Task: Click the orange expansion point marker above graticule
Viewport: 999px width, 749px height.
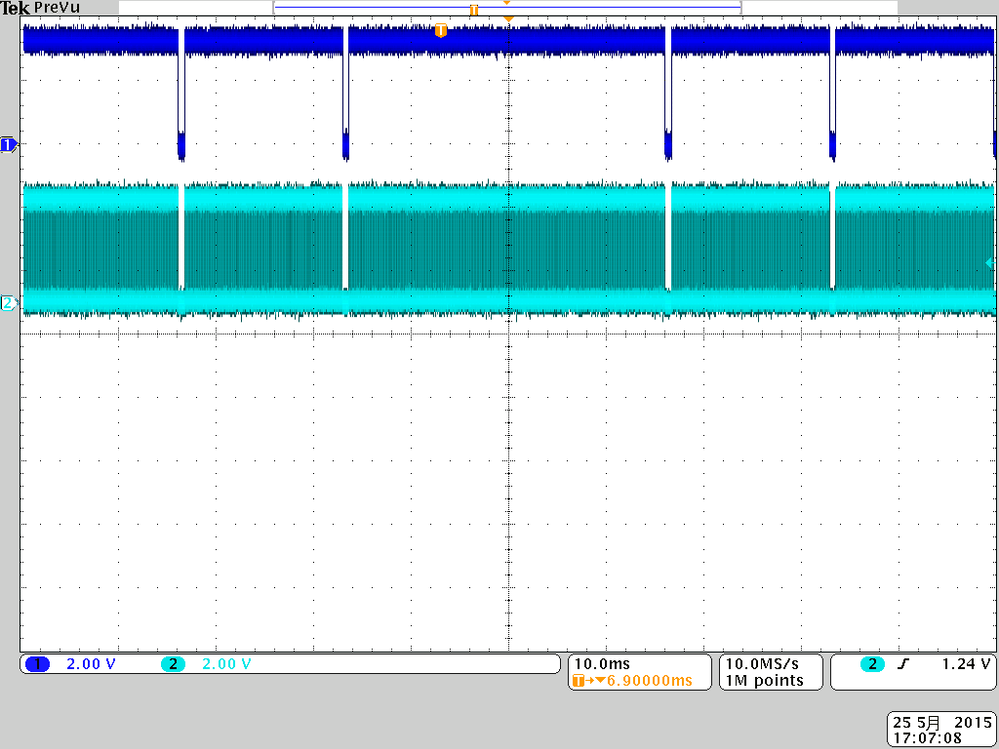Action: point(510,17)
